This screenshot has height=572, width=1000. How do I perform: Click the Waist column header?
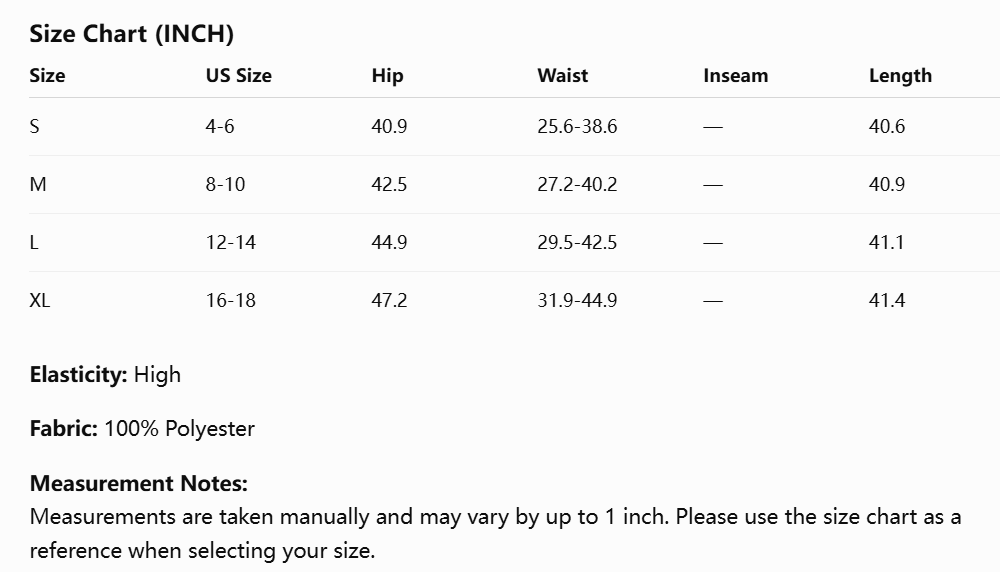(562, 75)
